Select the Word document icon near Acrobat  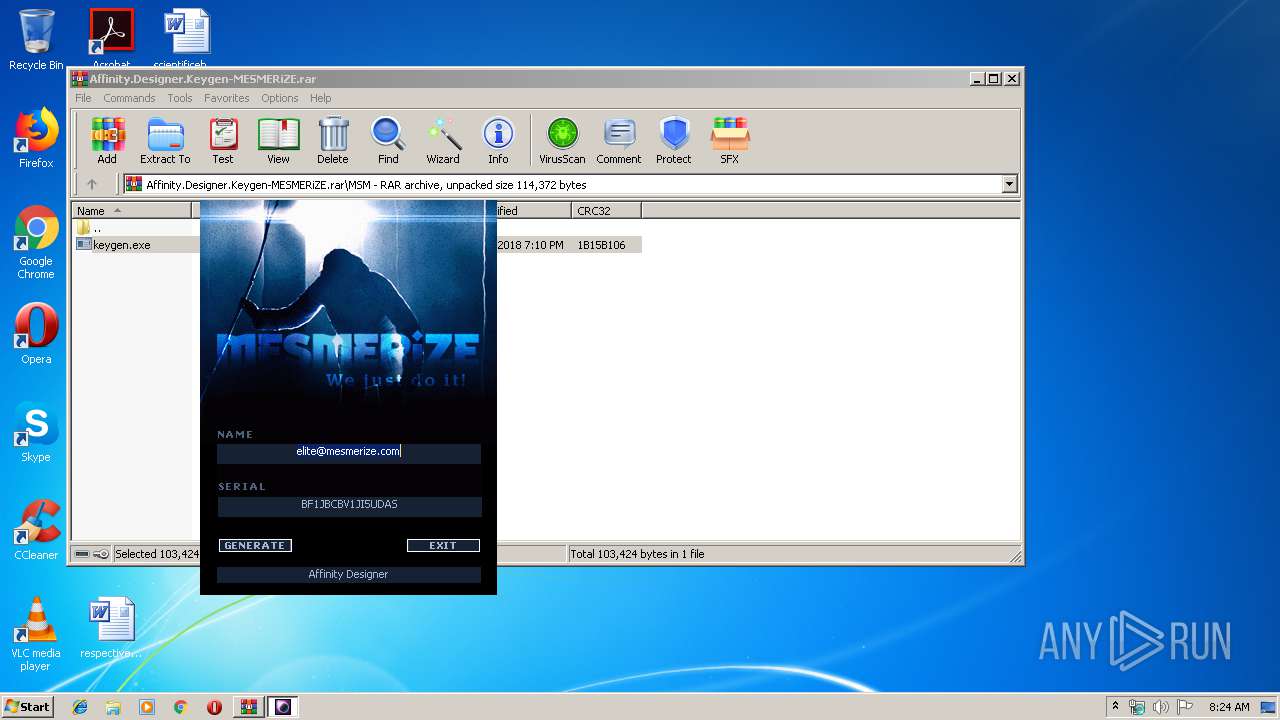click(187, 40)
